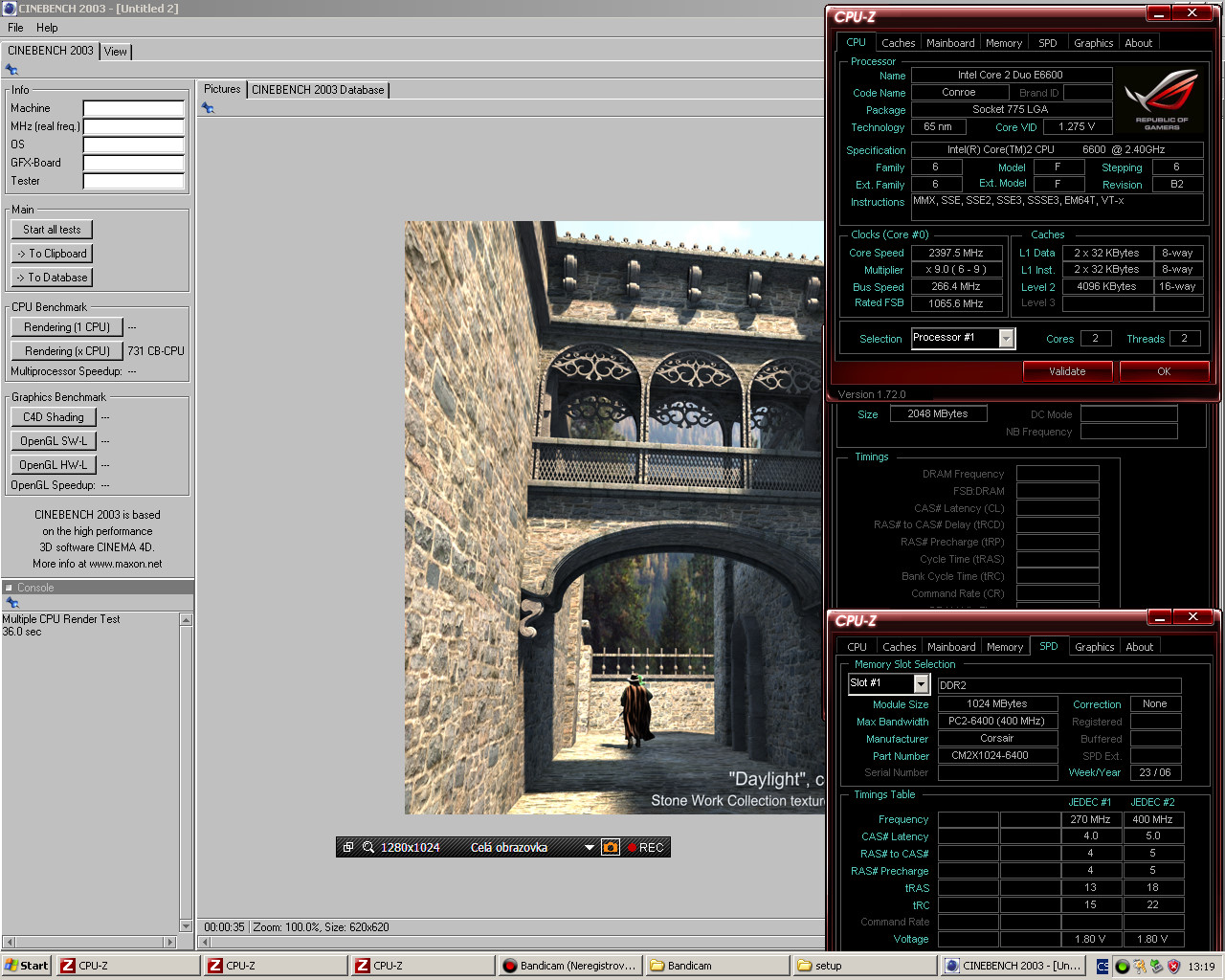Click CINEBENCH app icon in title bar

10,9
